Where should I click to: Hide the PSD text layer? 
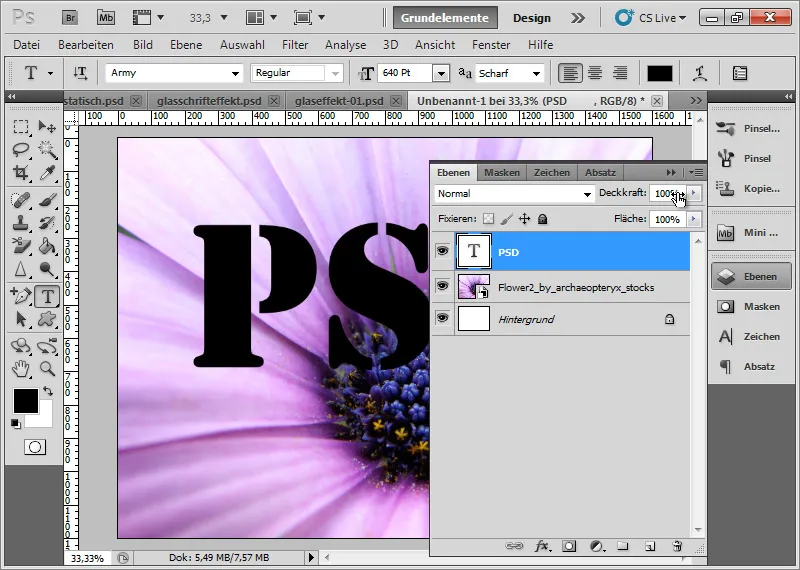442,251
